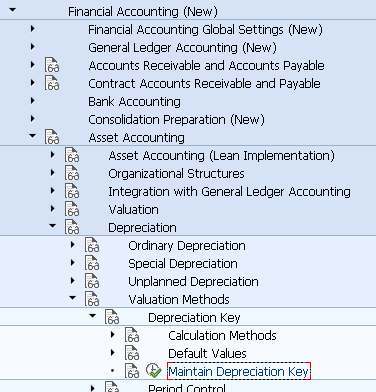Screen dimensions: 376x392
Task: Open documentation icon for Accounts Receivable and Accounts Payable
Action: (52, 65)
